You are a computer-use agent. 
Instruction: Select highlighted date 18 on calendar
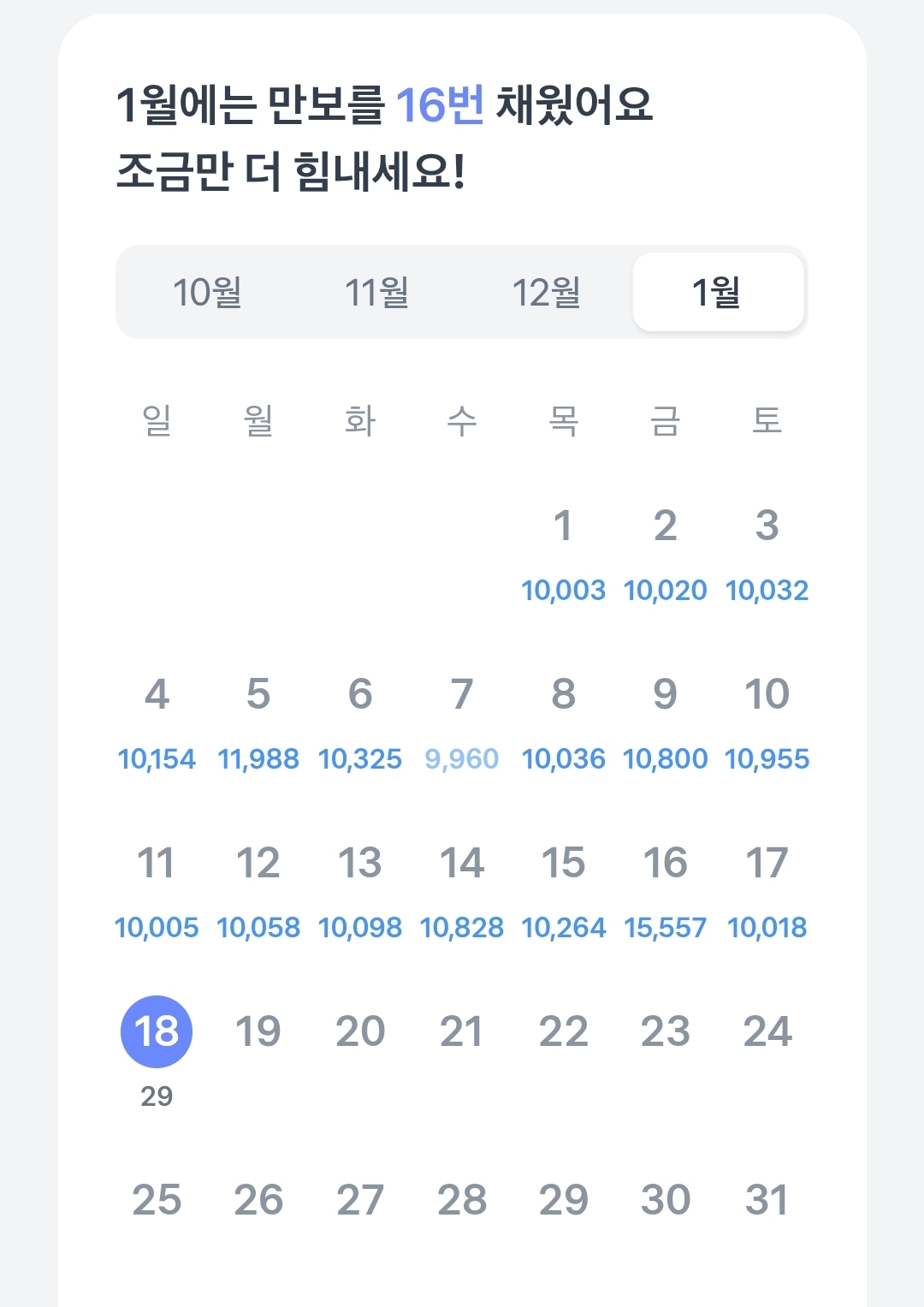(157, 1031)
